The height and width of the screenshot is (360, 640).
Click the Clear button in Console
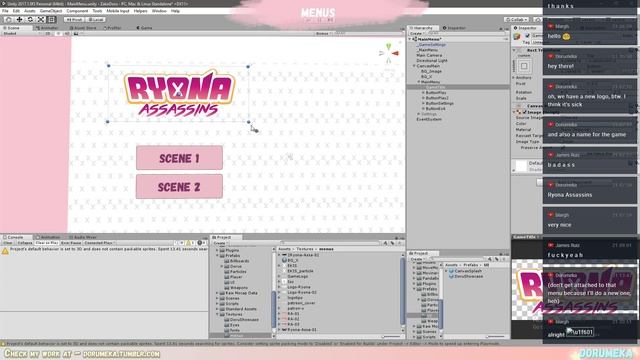coord(8,243)
